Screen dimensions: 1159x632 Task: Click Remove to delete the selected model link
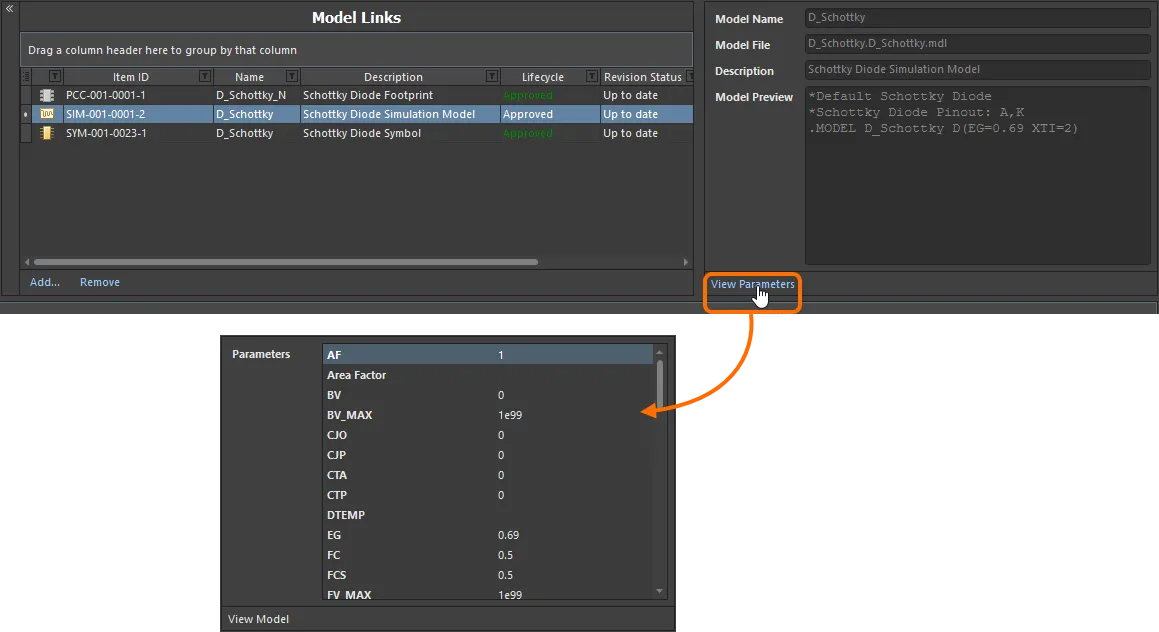[99, 282]
